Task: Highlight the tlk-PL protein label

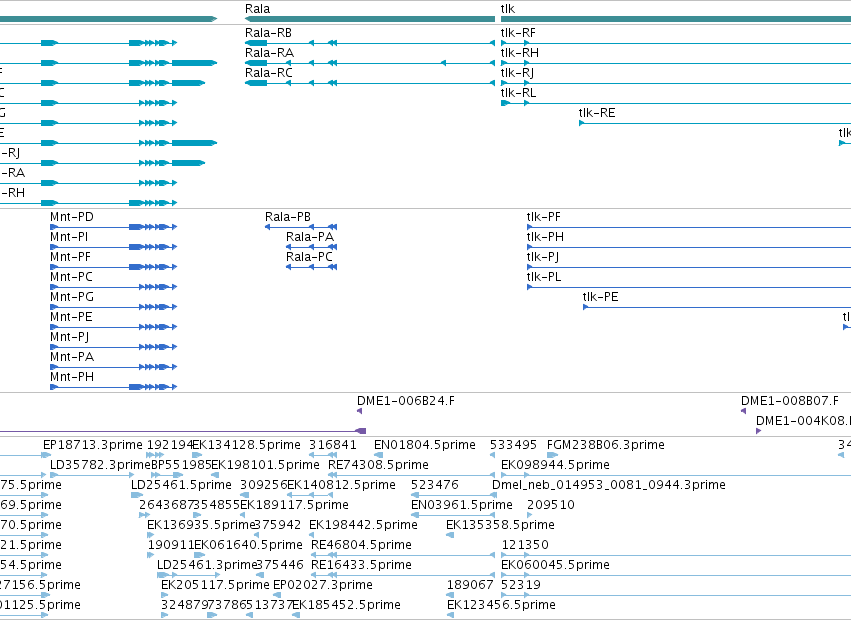Action: [x=544, y=277]
